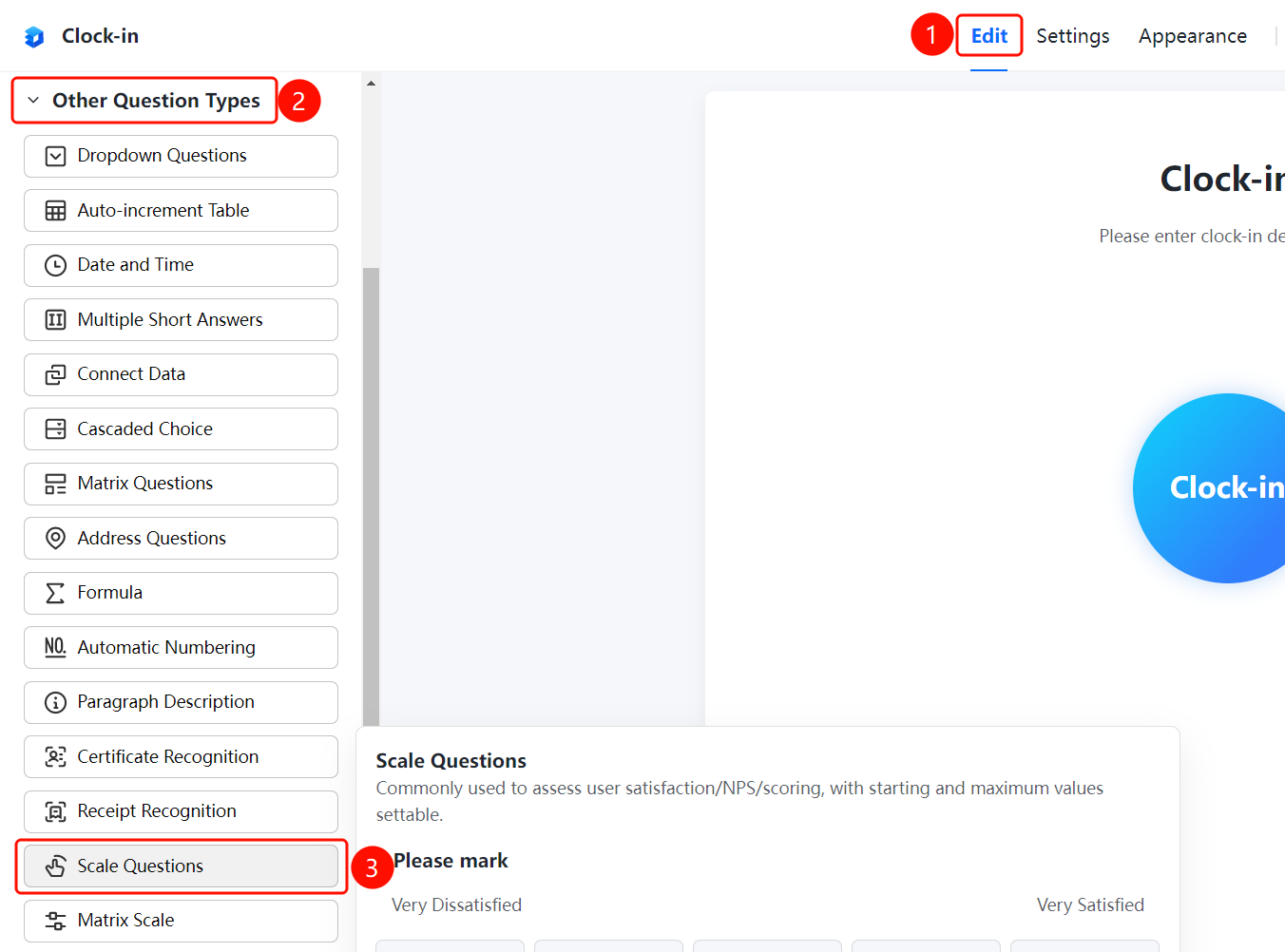Add a Dropdown Questions field
The width and height of the screenshot is (1285, 952).
pyautogui.click(x=181, y=156)
